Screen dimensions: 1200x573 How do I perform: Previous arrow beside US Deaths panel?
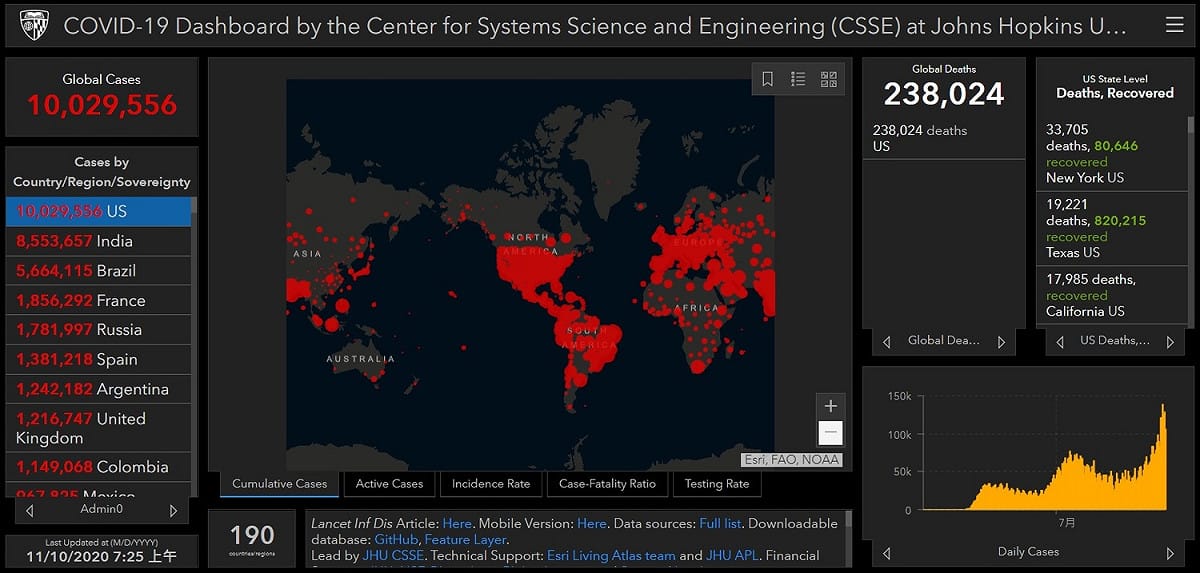click(1060, 341)
